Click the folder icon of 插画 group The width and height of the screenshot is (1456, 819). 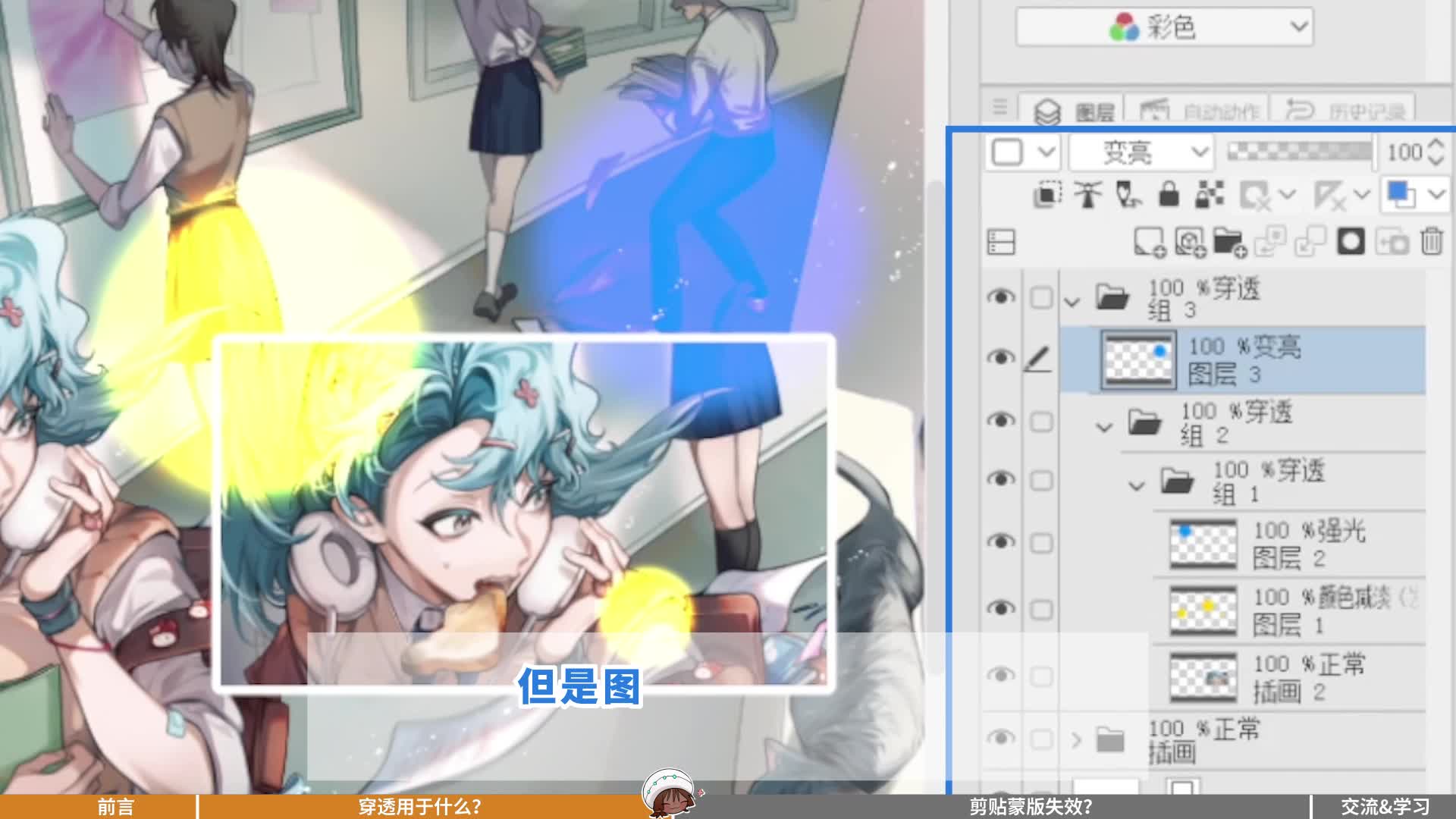[x=1110, y=739]
